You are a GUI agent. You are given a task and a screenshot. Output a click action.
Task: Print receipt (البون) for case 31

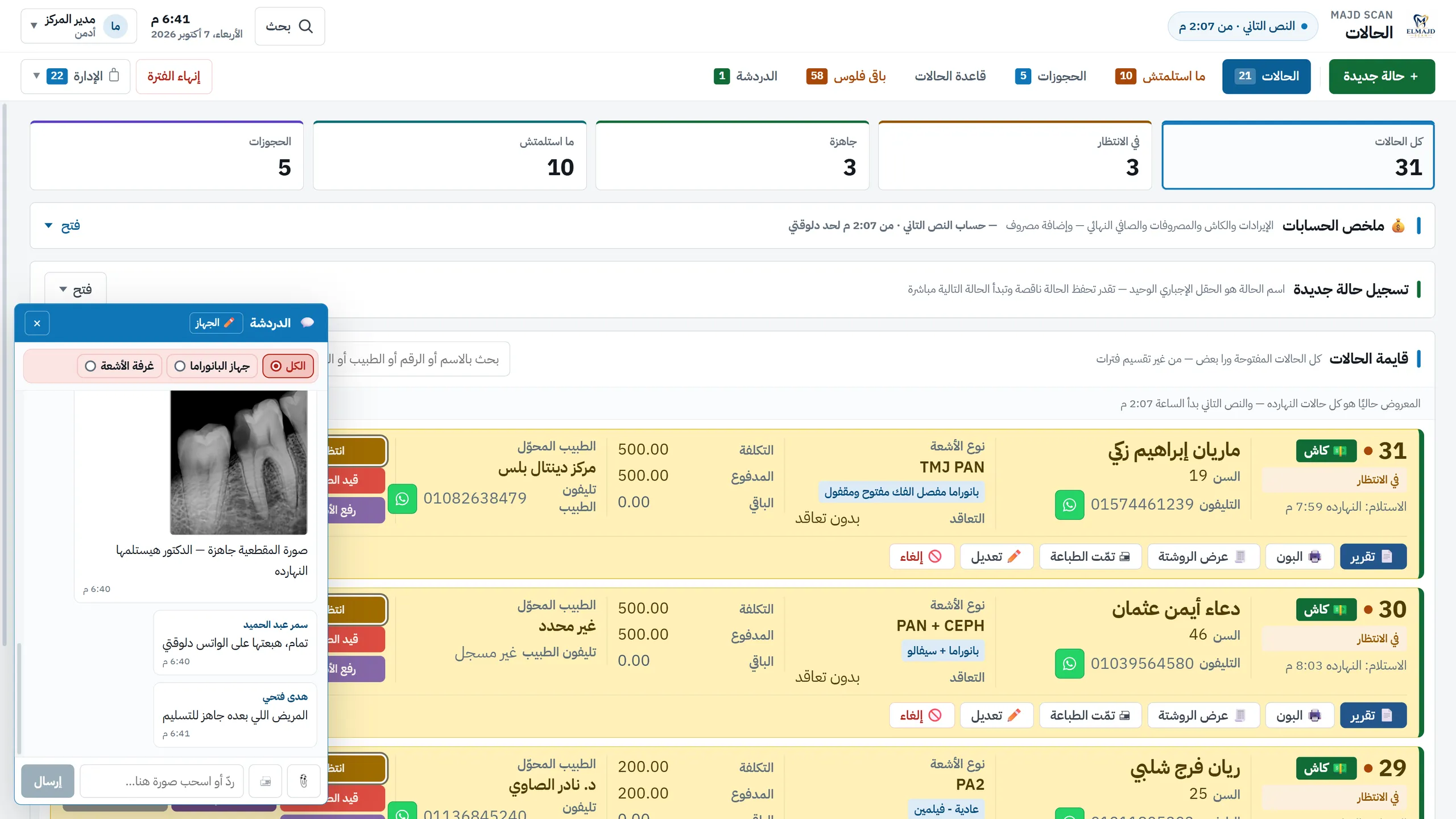point(1299,556)
